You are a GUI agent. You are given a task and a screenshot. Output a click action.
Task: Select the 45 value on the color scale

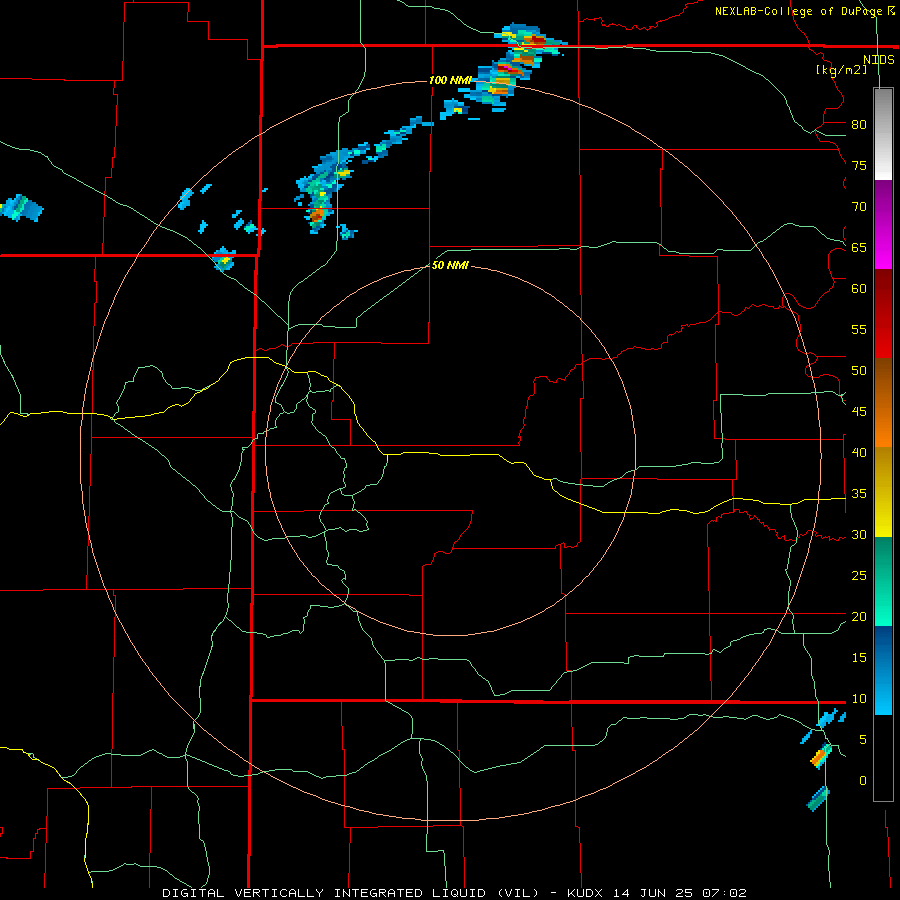coord(859,412)
